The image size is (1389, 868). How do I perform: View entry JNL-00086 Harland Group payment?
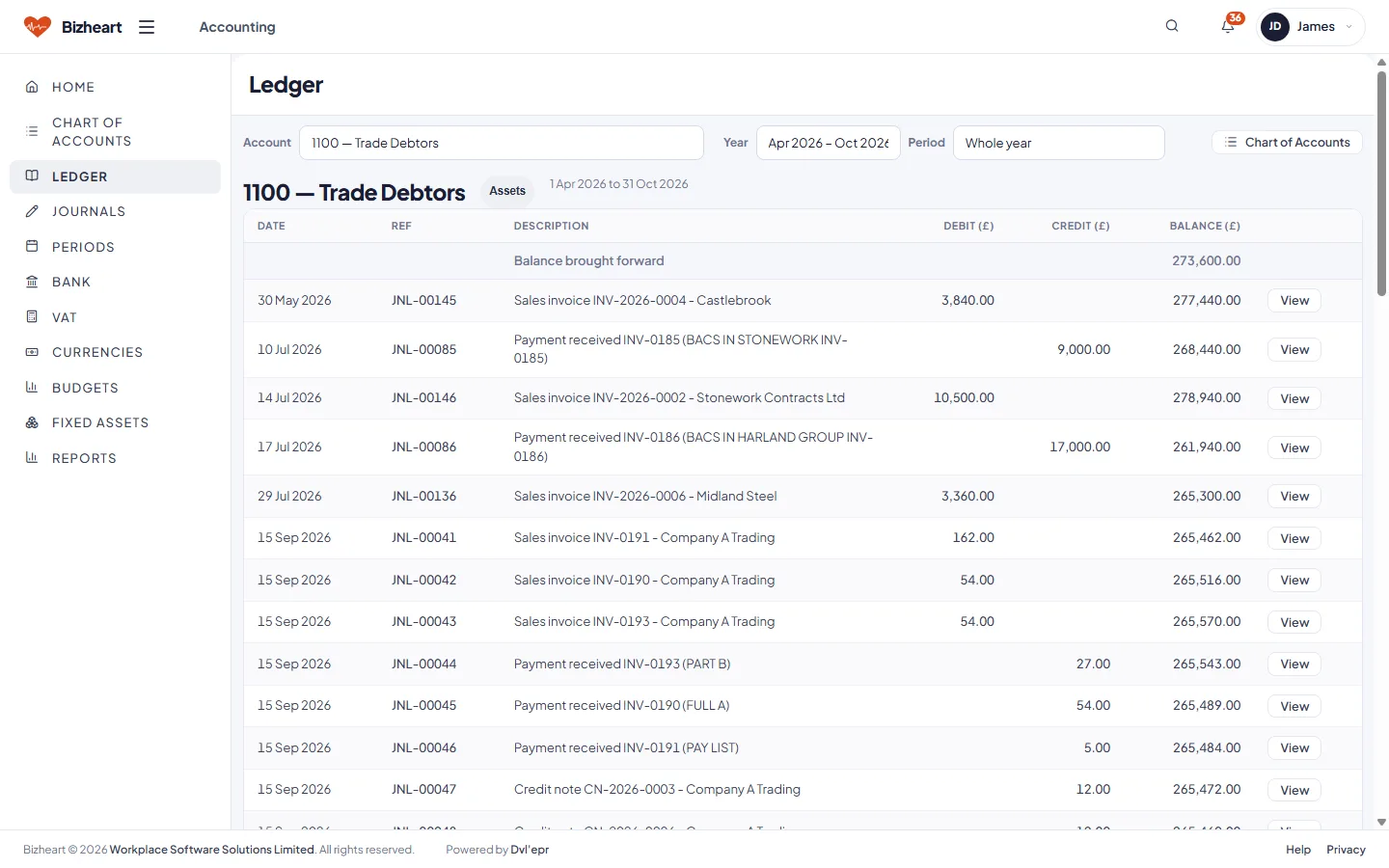pos(1294,448)
